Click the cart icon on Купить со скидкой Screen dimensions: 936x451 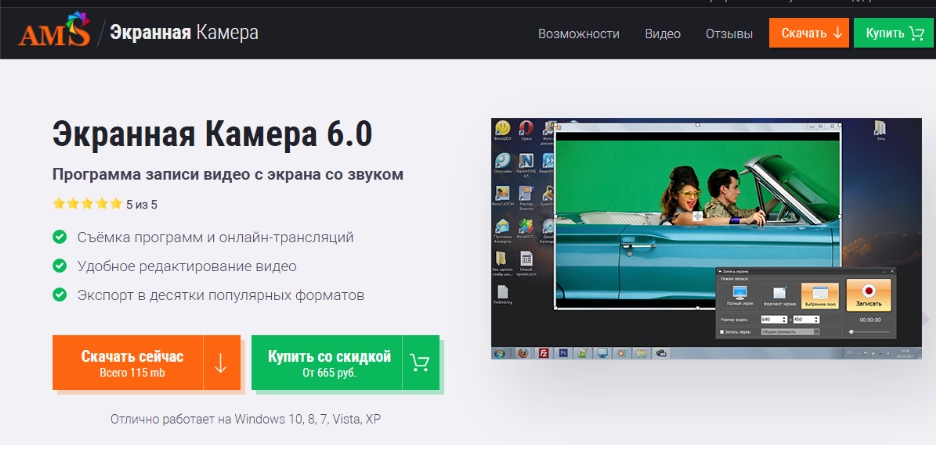click(420, 362)
